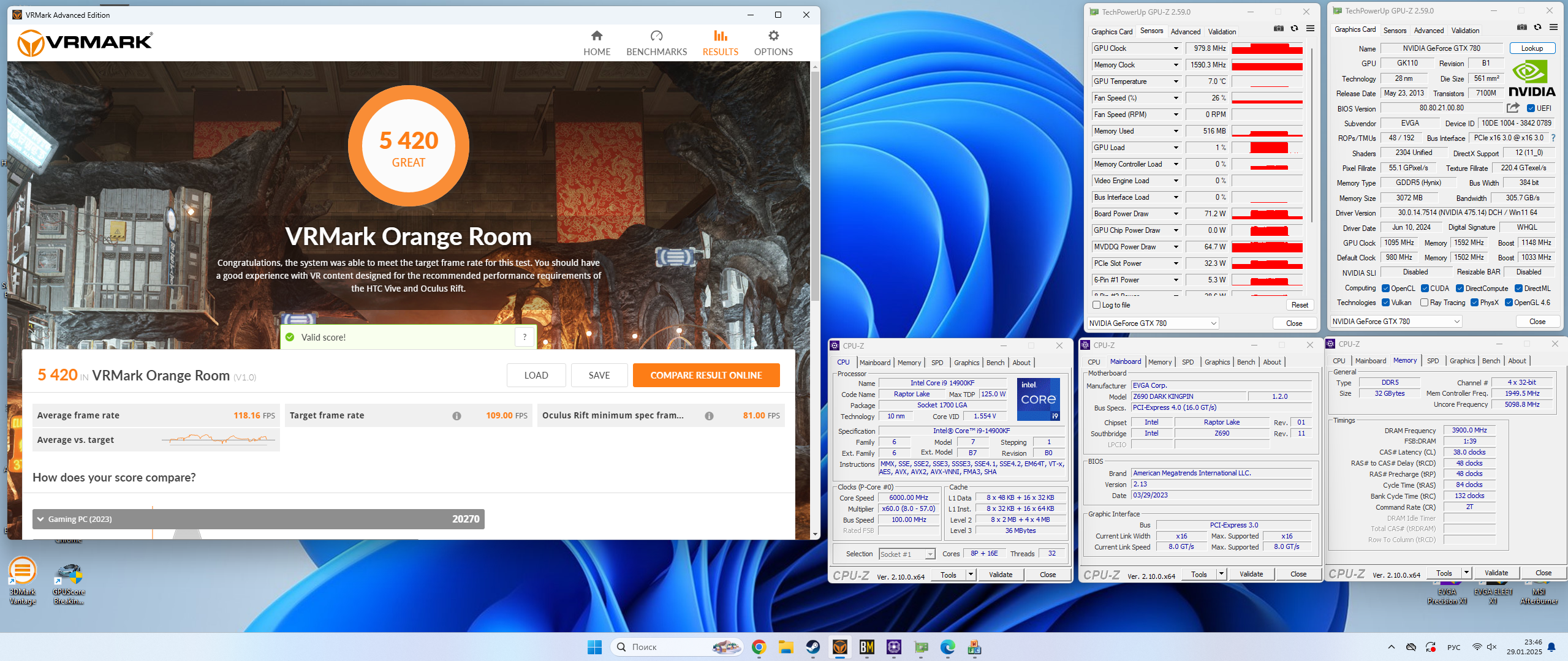This screenshot has width=1568, height=661.
Task: Open the GPU selector in GPU-Z Graphics Card window
Action: 1396,322
